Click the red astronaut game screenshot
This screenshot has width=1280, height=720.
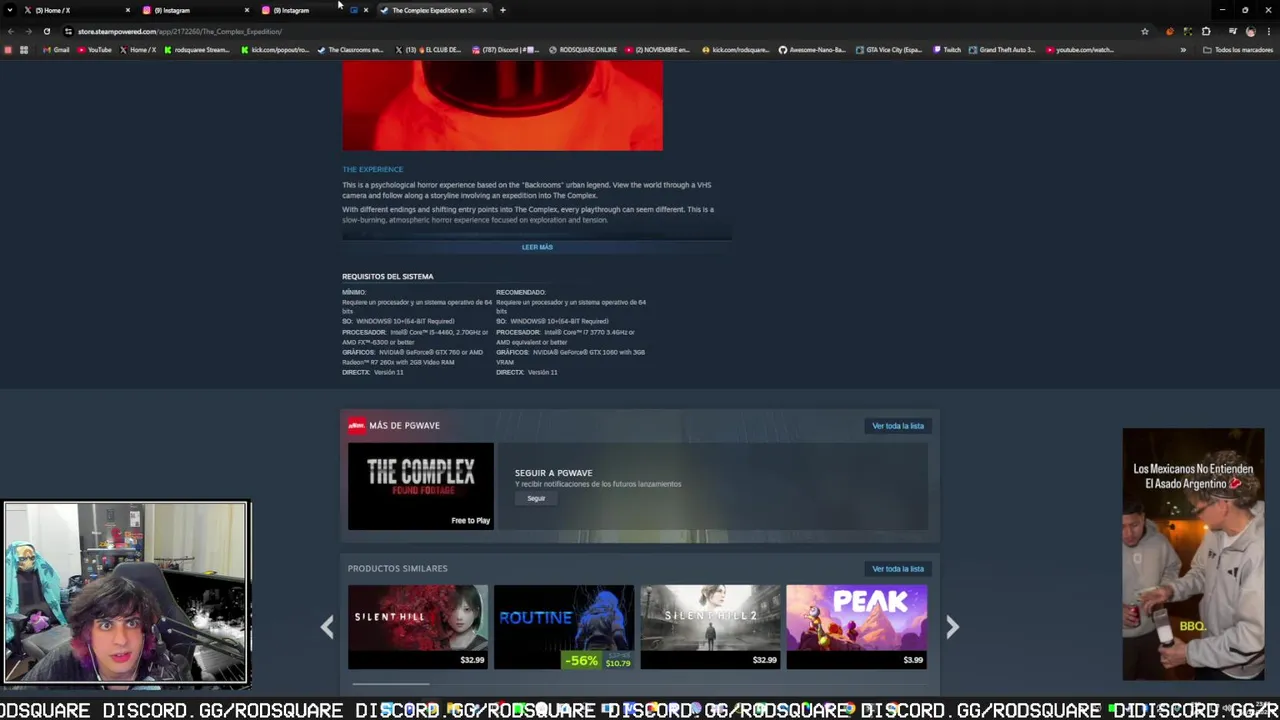(x=502, y=106)
